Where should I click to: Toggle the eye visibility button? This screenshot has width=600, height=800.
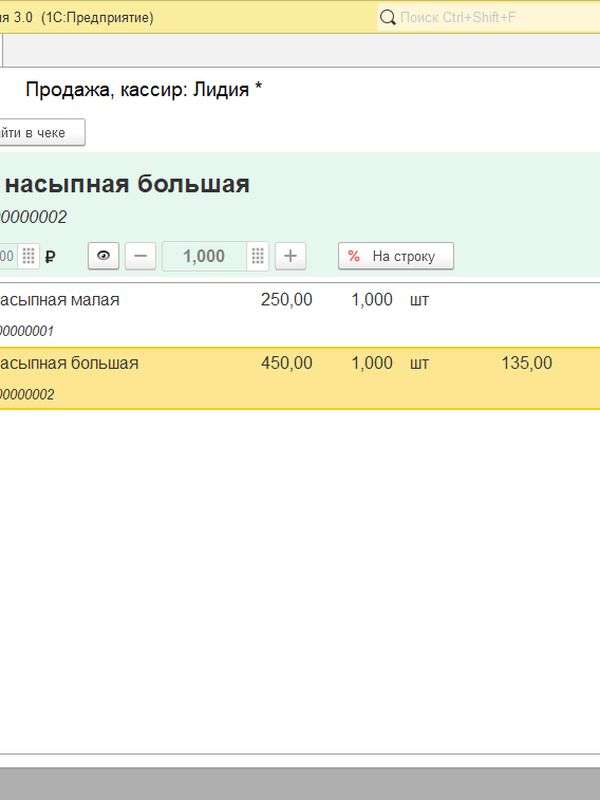coord(104,256)
